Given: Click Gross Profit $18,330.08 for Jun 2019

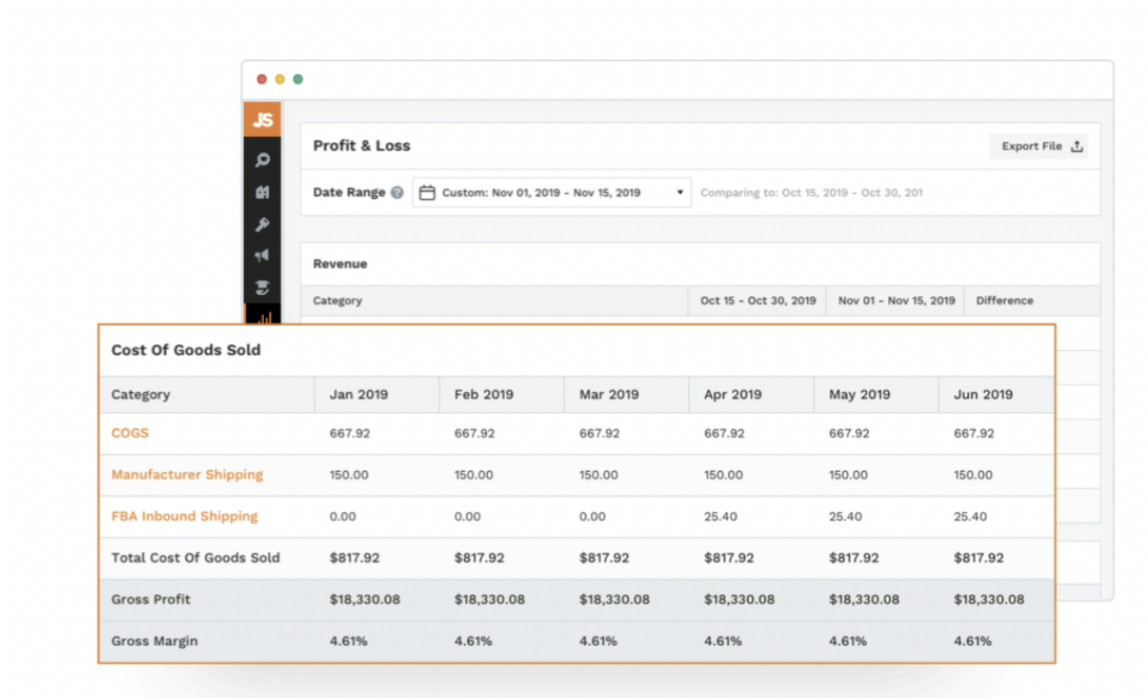Looking at the screenshot, I should coord(989,600).
